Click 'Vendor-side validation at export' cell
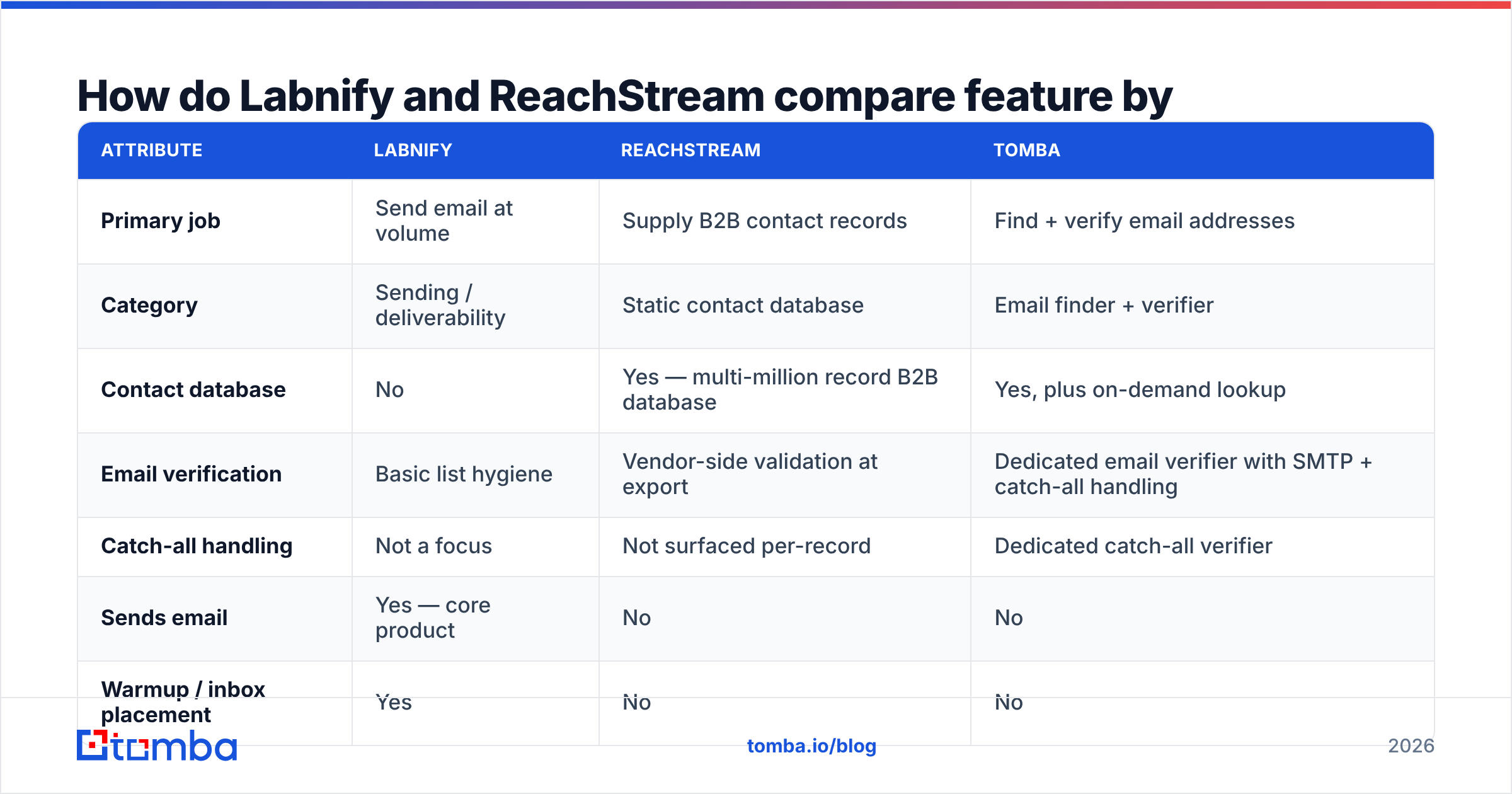Screen dimensions: 1512x794 [750, 474]
